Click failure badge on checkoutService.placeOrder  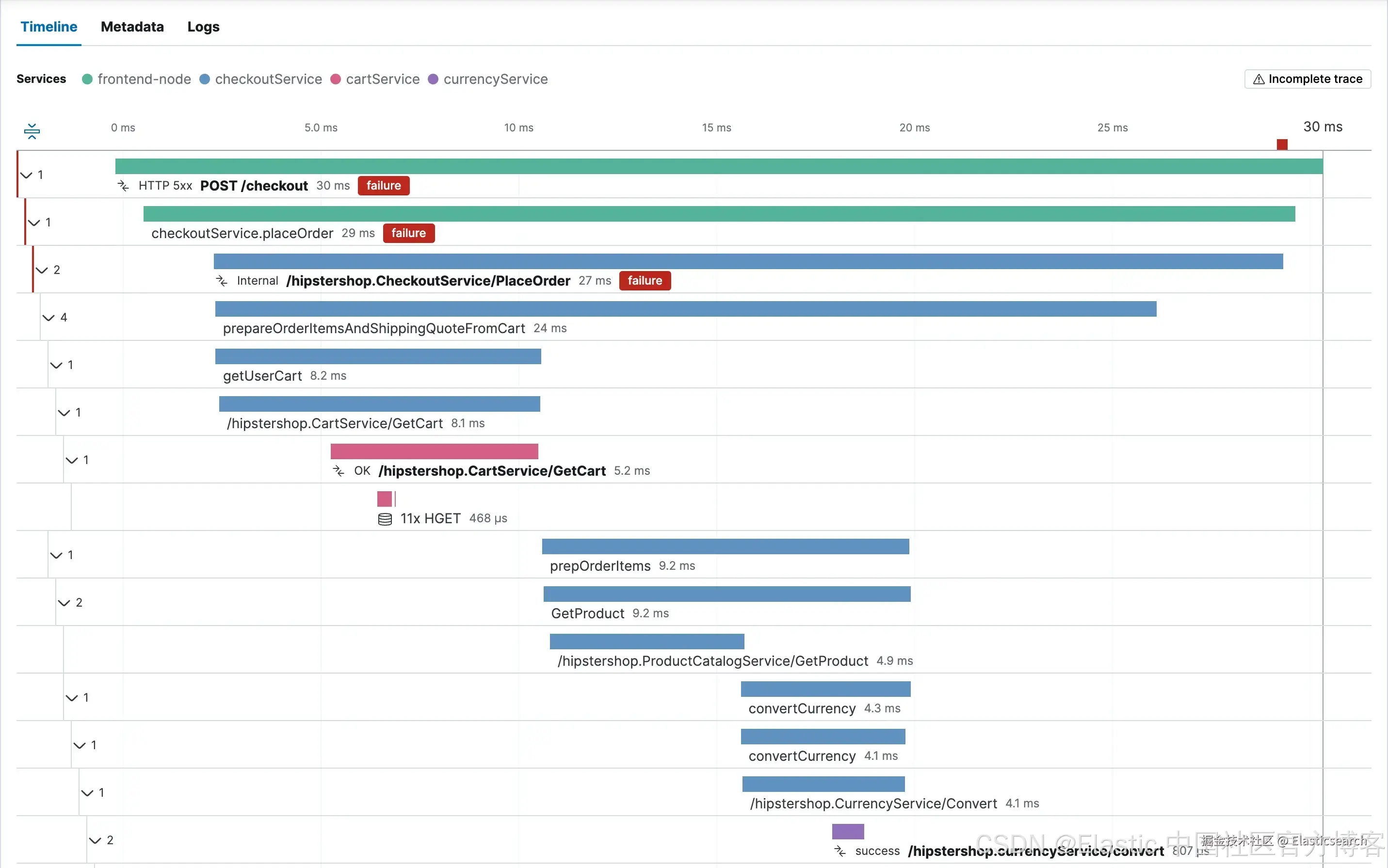[408, 233]
